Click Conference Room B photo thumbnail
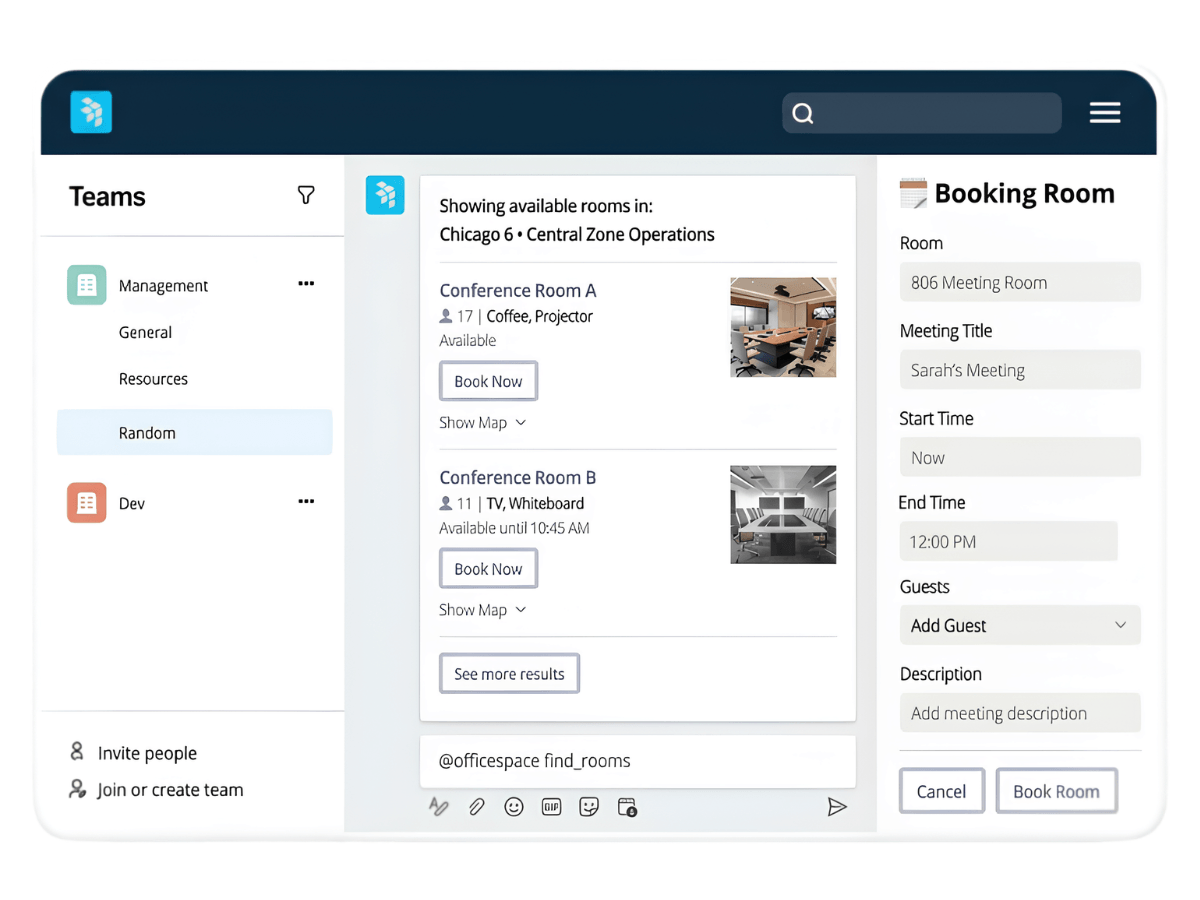This screenshot has width=1200, height=900. pos(783,514)
